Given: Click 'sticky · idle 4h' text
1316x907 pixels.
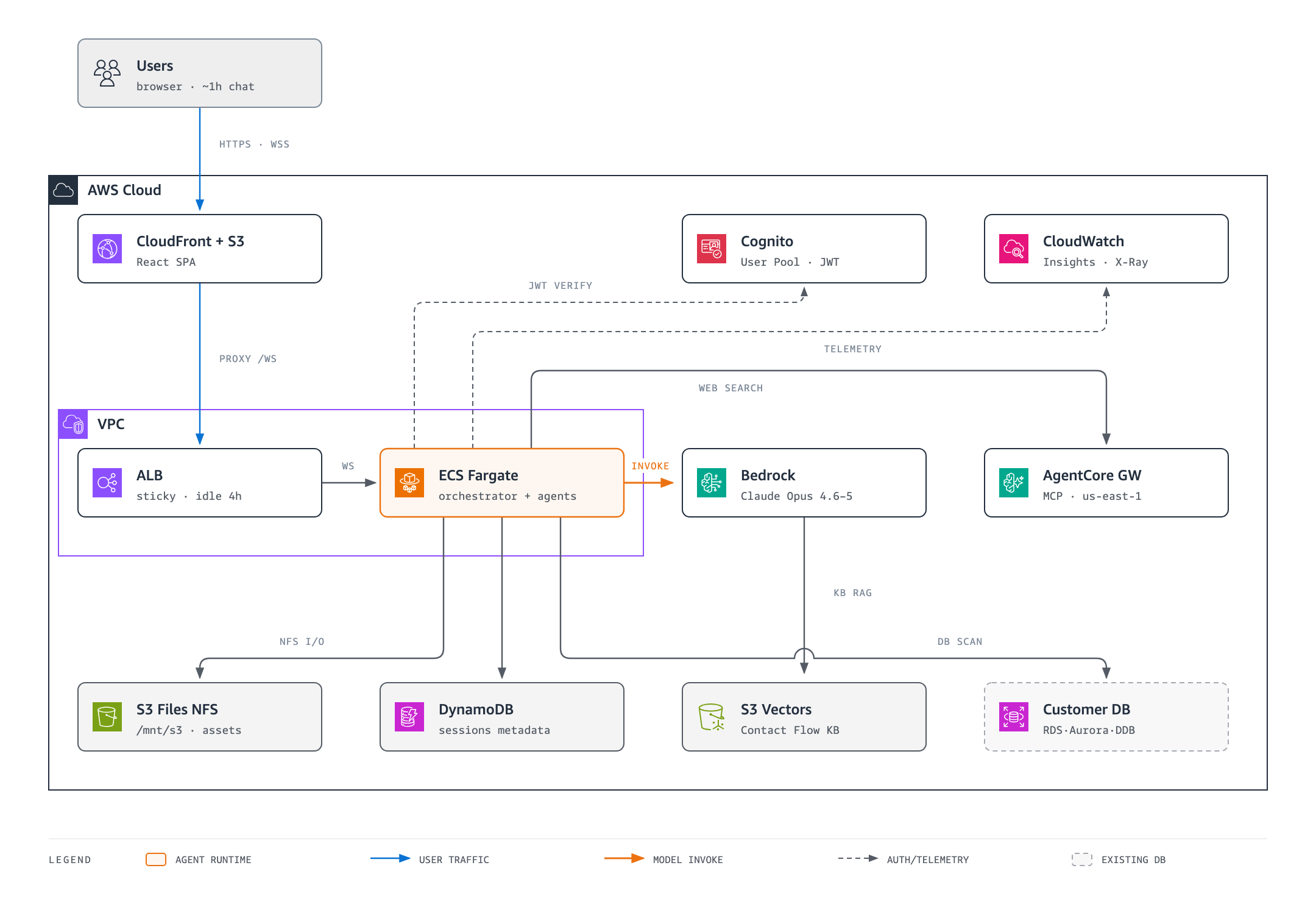Looking at the screenshot, I should pyautogui.click(x=189, y=496).
